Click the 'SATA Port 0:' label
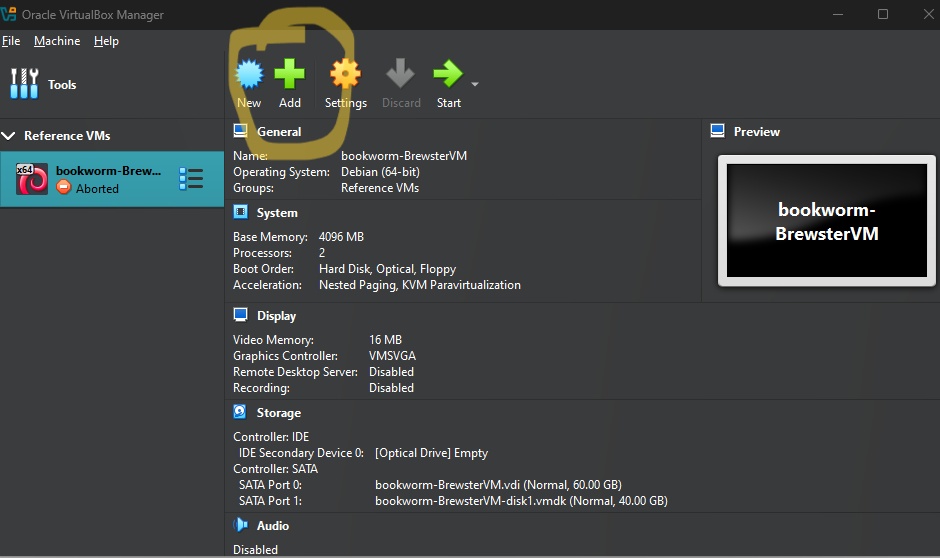The height and width of the screenshot is (558, 940). click(x=270, y=485)
